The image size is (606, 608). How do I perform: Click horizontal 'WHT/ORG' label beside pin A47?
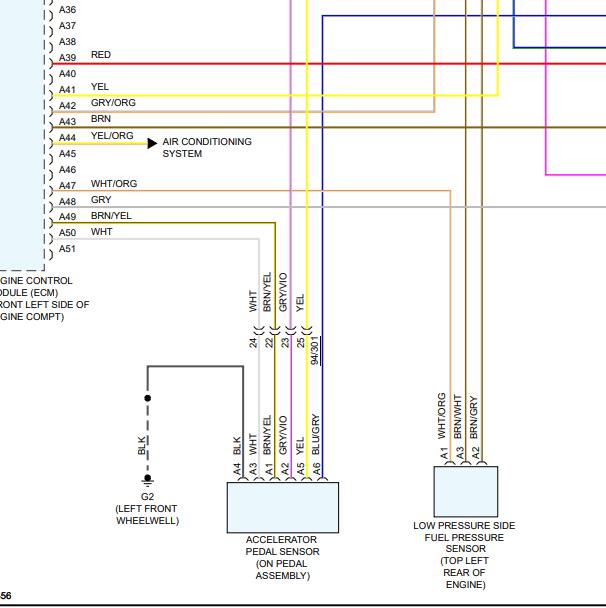click(x=114, y=184)
